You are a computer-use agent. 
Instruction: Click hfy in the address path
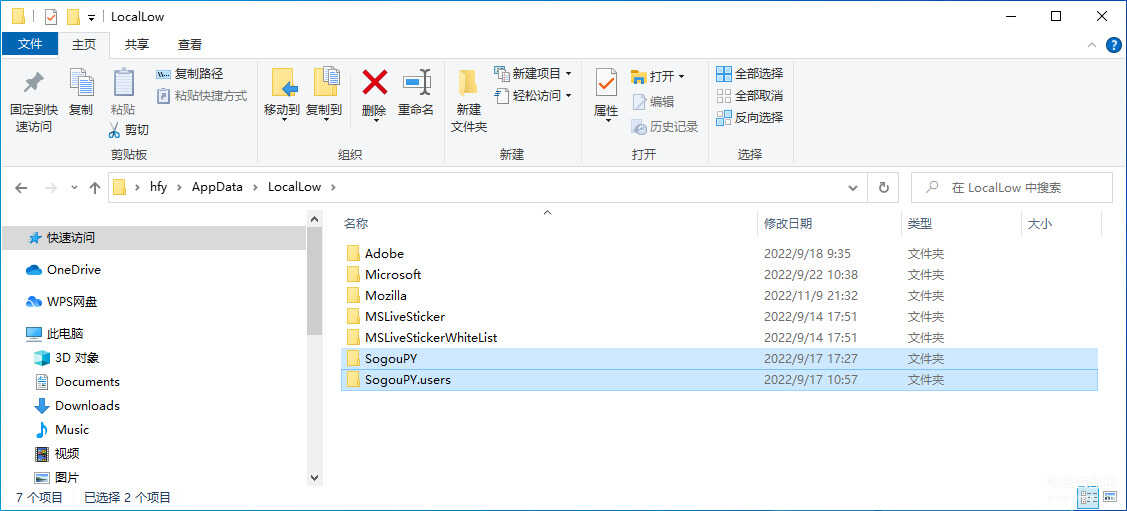158,188
